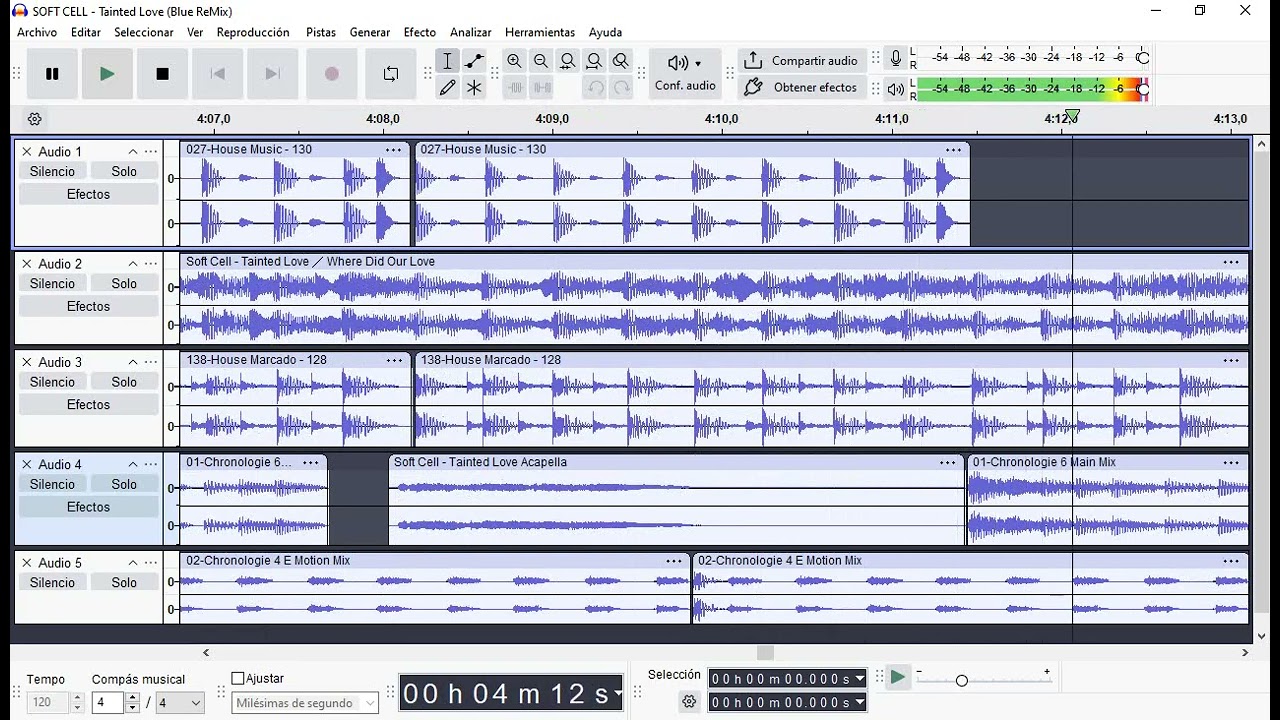This screenshot has width=1280, height=720.
Task: Close the Audio 1 track
Action: [27, 152]
